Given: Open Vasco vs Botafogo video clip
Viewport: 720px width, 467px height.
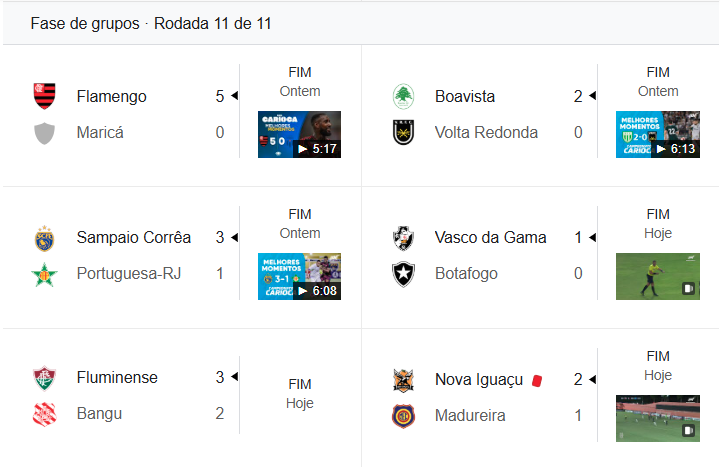Looking at the screenshot, I should (x=657, y=276).
